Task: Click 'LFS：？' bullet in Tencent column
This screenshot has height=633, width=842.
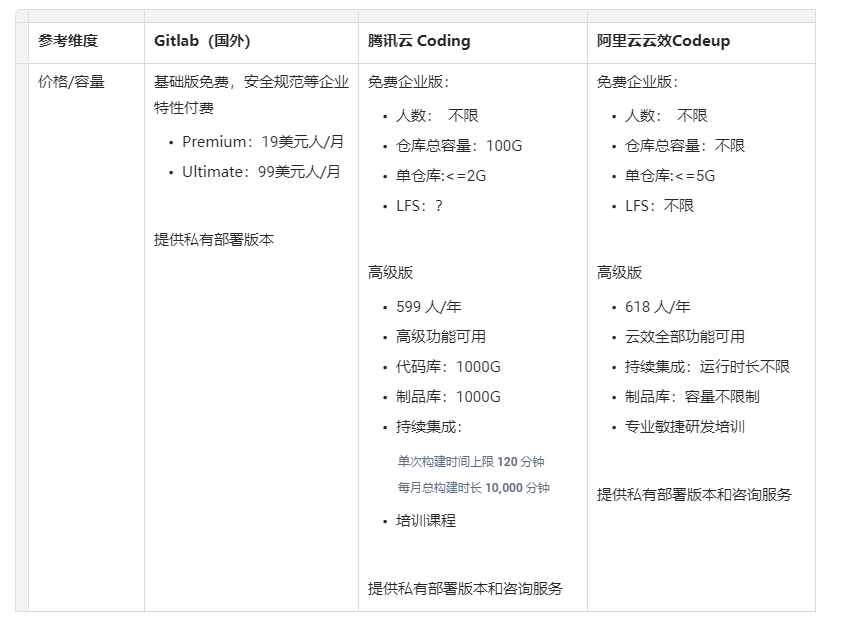Action: coord(419,206)
